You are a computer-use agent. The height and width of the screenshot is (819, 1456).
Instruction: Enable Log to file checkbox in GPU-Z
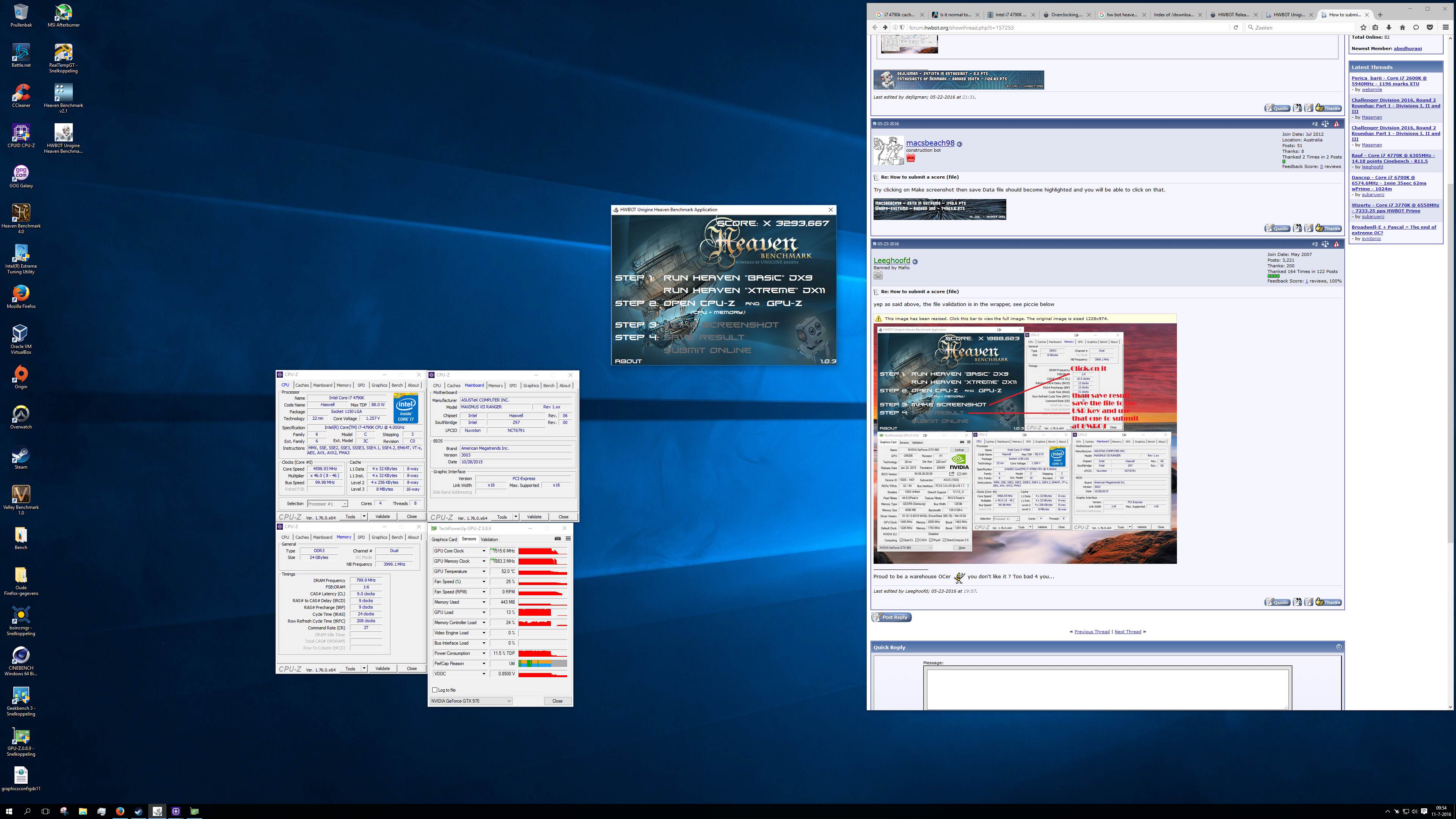(x=435, y=690)
